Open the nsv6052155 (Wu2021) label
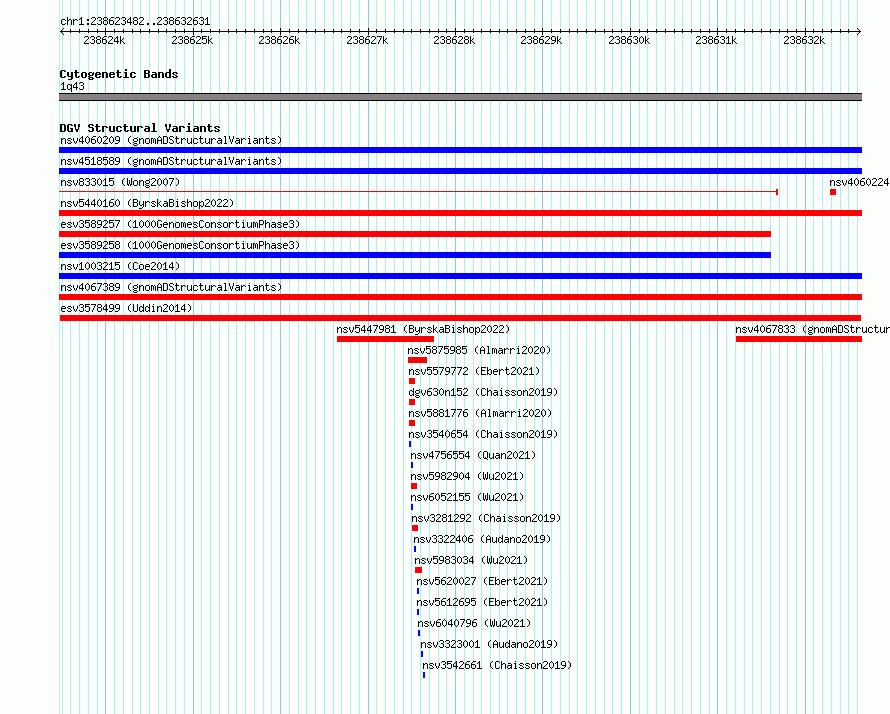 (x=467, y=497)
